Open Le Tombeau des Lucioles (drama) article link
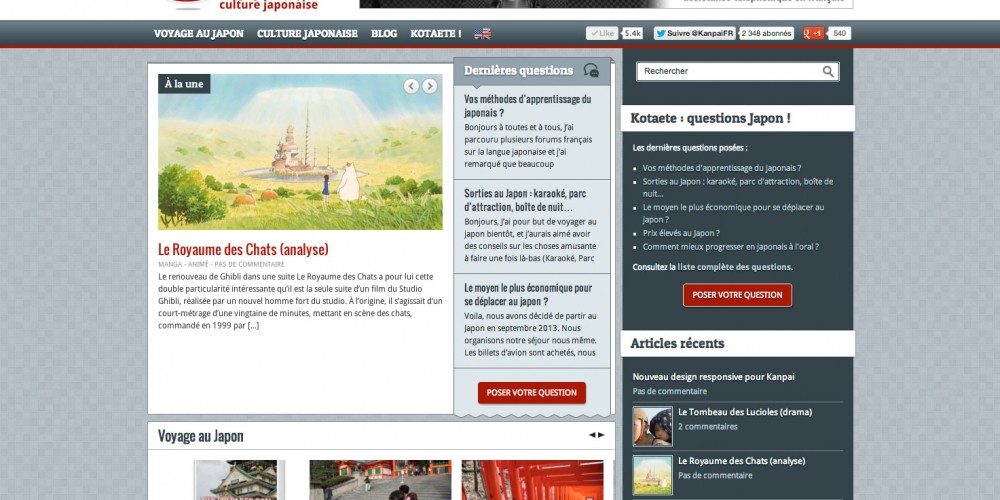The width and height of the screenshot is (1000, 500). [745, 412]
